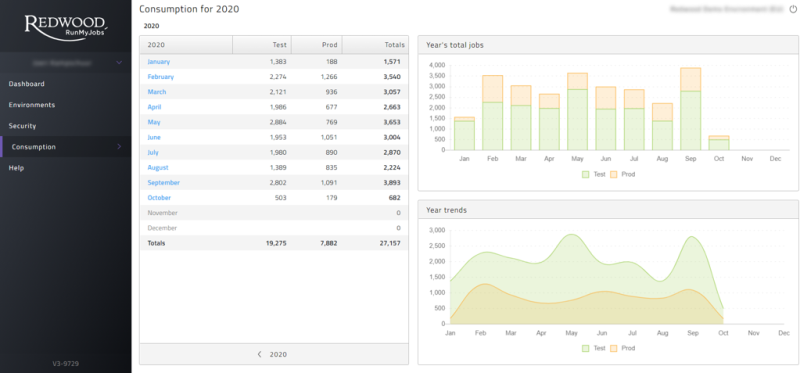Click the 2020 breadcrumb label
The width and height of the screenshot is (800, 373).
click(x=151, y=26)
